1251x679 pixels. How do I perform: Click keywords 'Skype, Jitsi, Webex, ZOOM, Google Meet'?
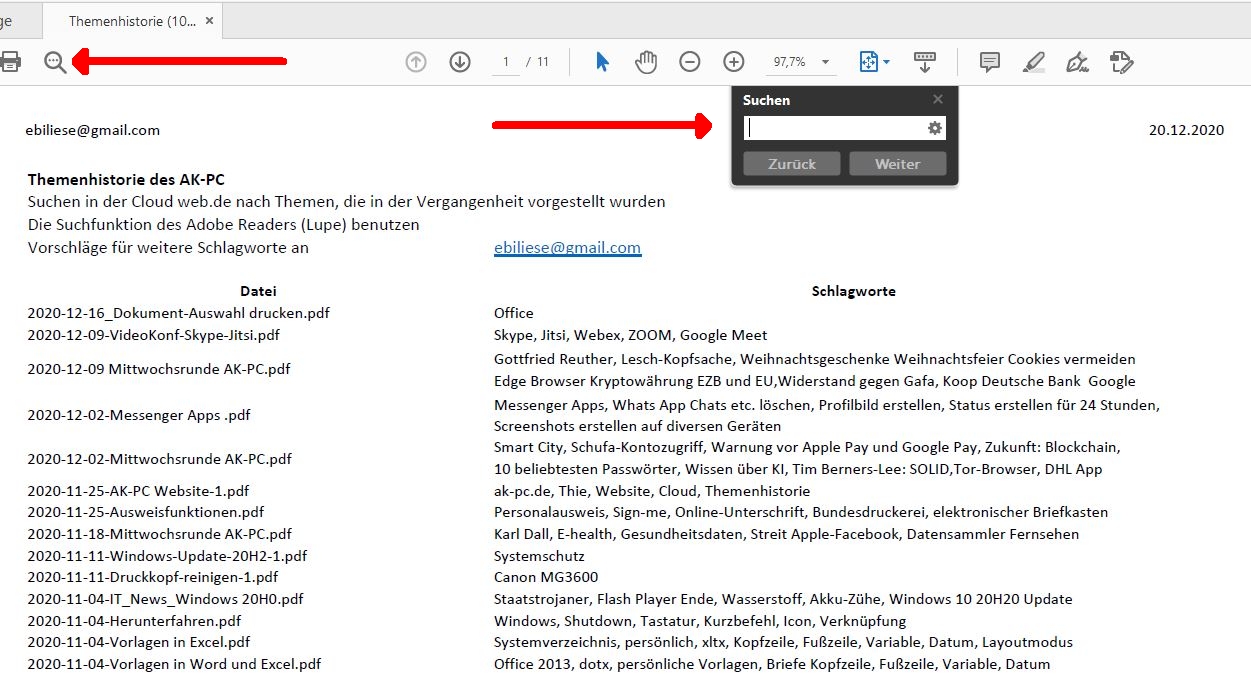(x=631, y=335)
